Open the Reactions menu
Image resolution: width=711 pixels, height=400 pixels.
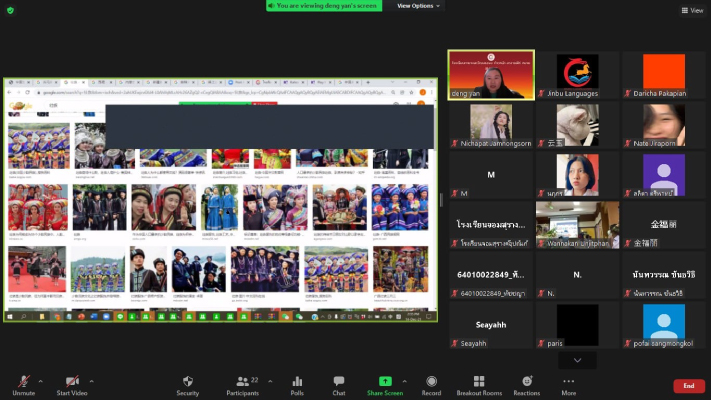pos(526,381)
